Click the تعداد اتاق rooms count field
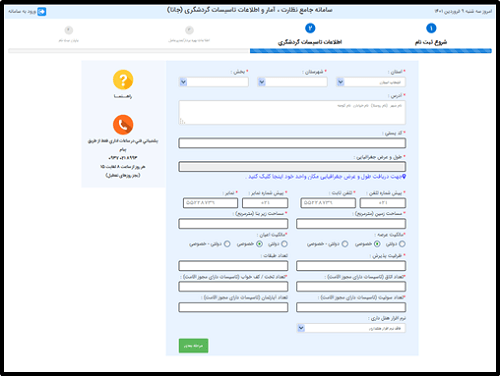Image resolution: width=500 pixels, height=376 pixels. pyautogui.click(x=351, y=287)
